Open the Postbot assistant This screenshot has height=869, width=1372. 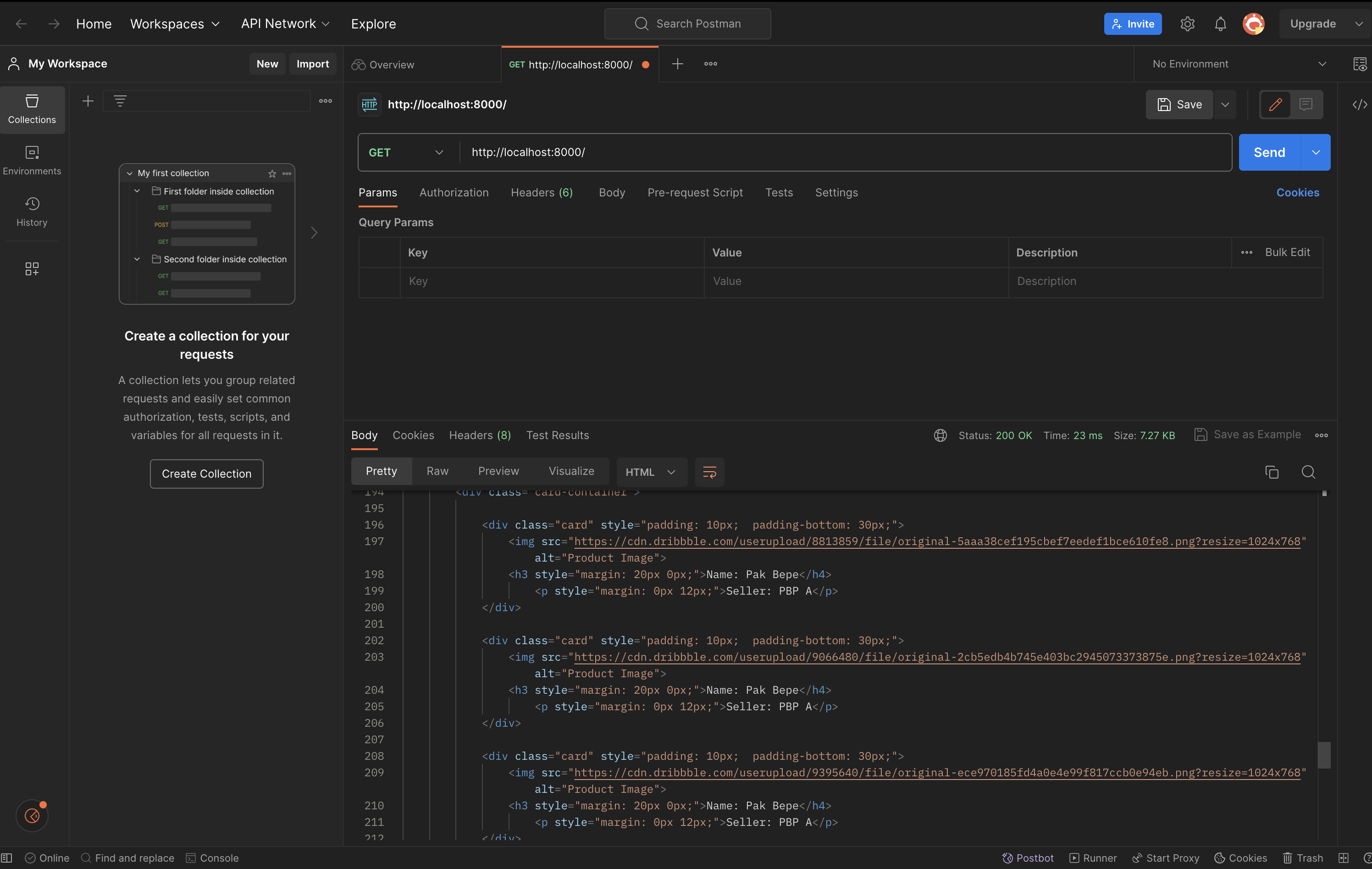(1029, 858)
